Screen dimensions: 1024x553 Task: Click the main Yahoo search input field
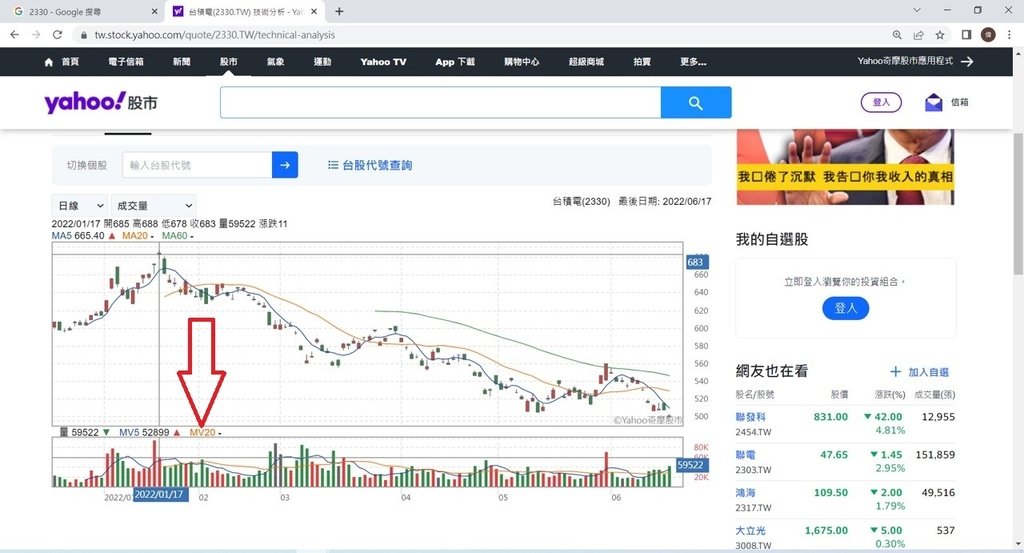tap(440, 103)
